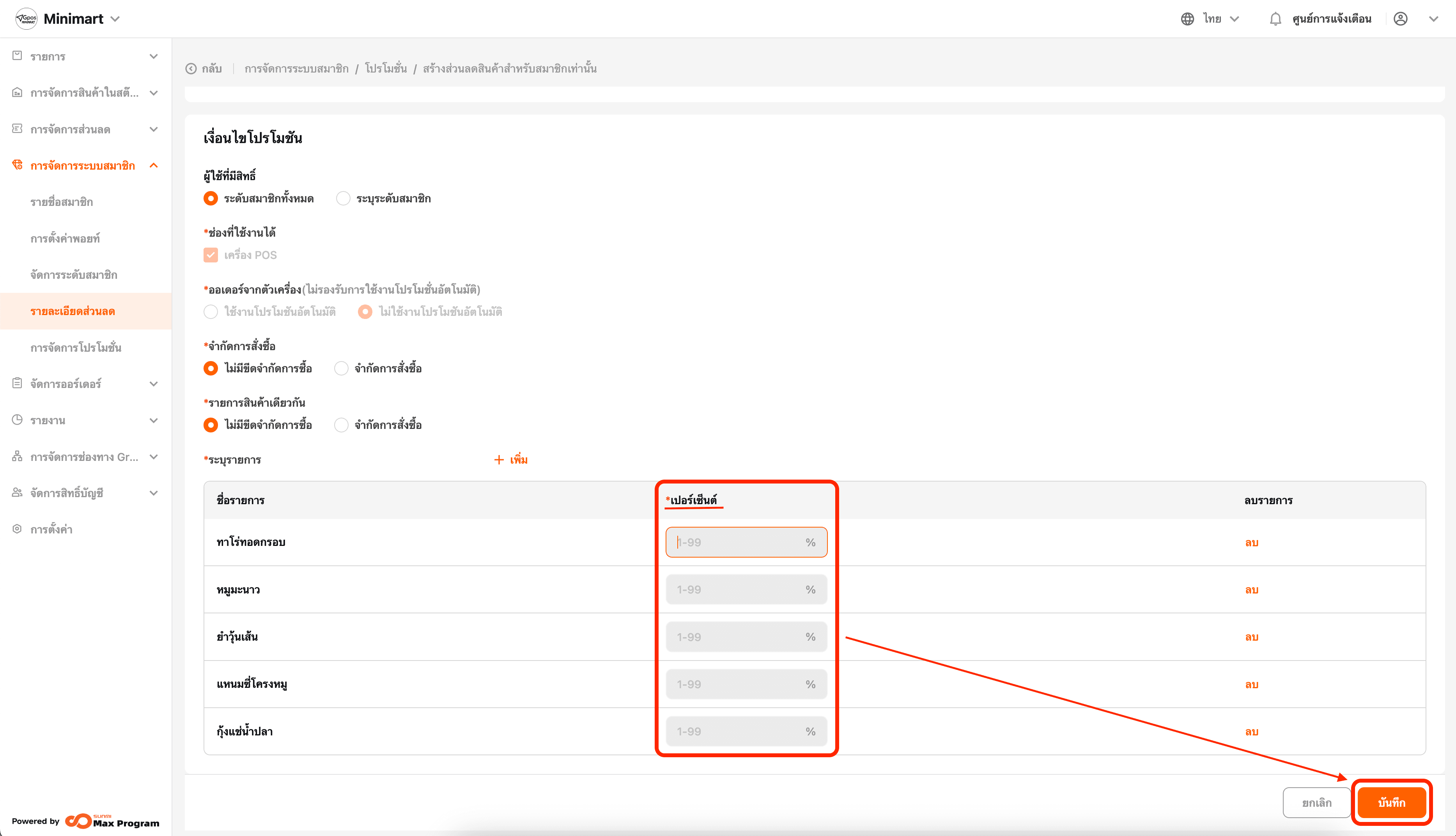This screenshot has height=836, width=1456.
Task: Go to การจัดการโปรโมชั่น sidebar item
Action: tap(76, 347)
